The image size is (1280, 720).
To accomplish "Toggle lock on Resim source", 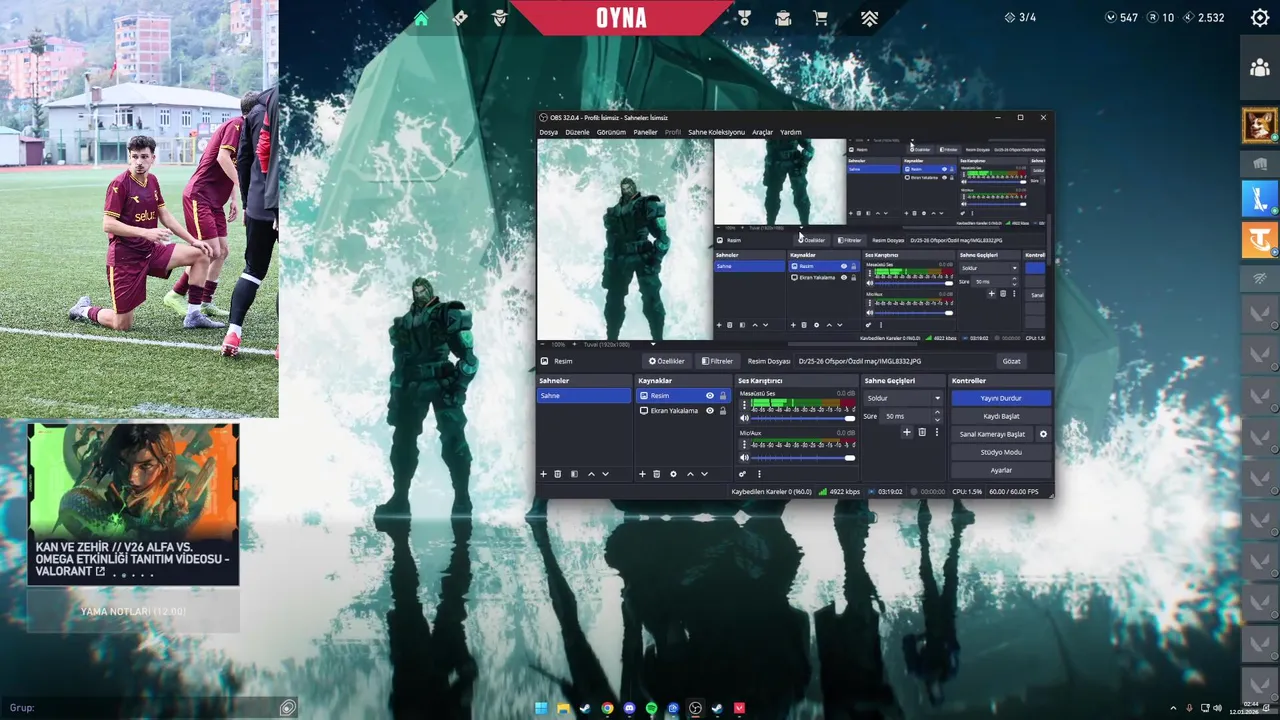I will (x=723, y=396).
